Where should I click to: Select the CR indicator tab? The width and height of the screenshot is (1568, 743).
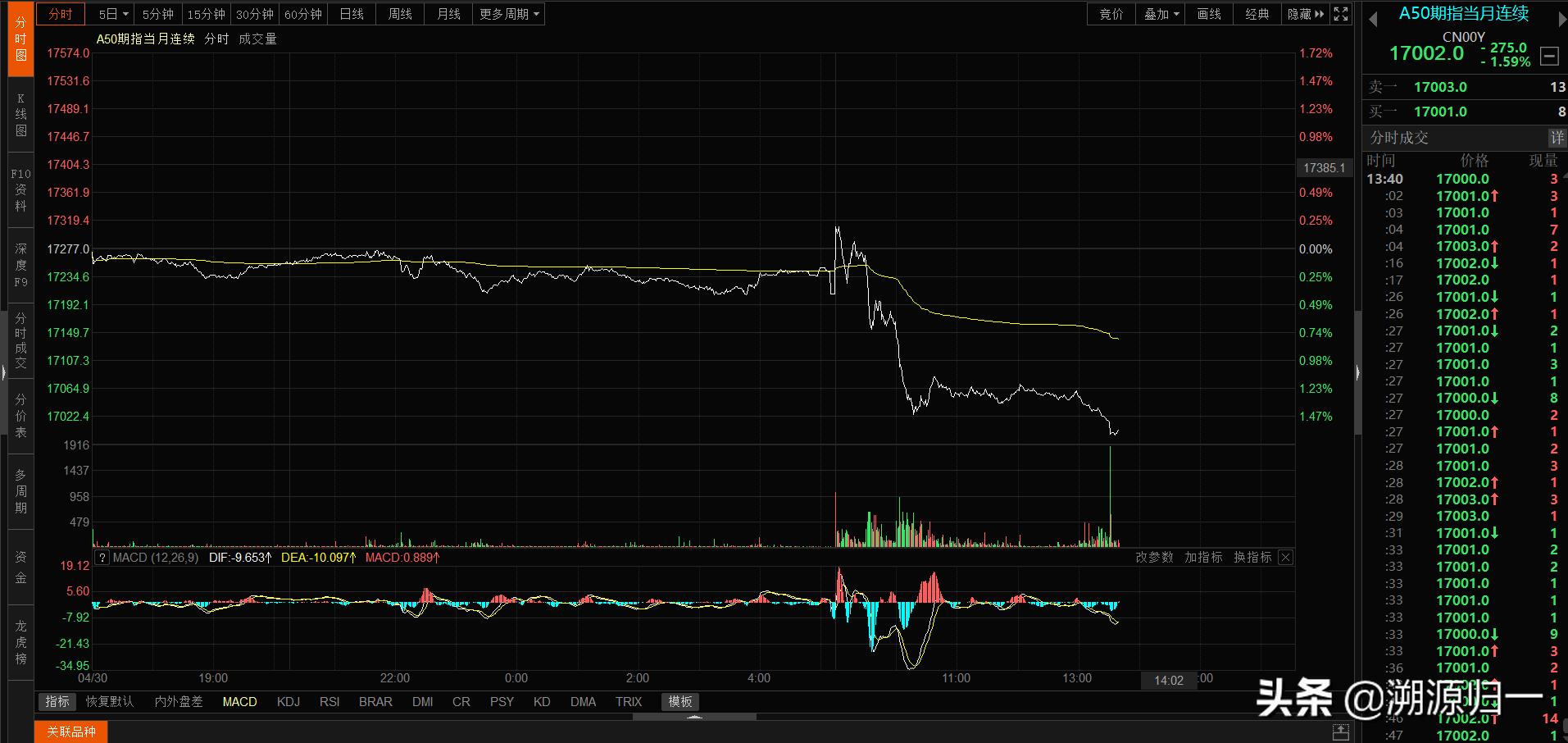[461, 702]
